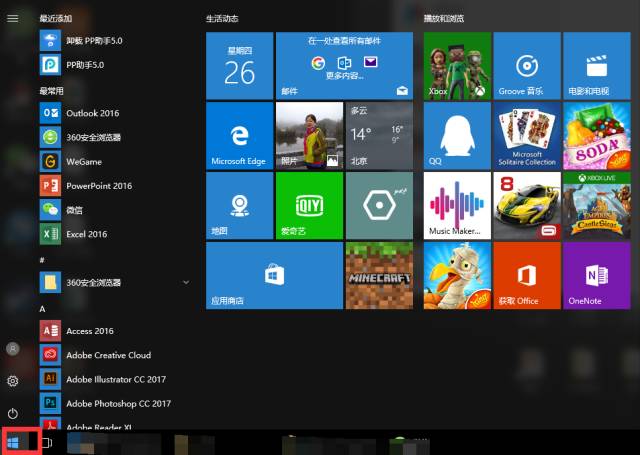
Task: Open the 北京 weather tile
Action: 380,136
